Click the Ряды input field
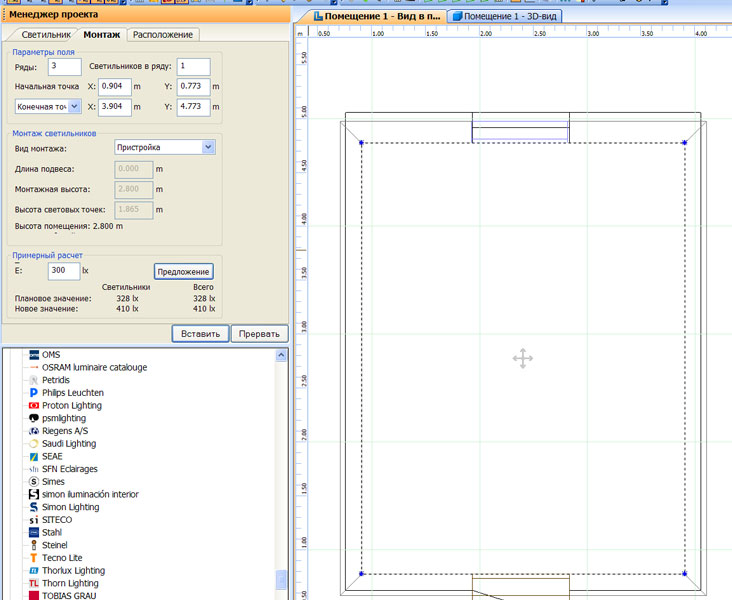This screenshot has height=600, width=732. tap(65, 67)
